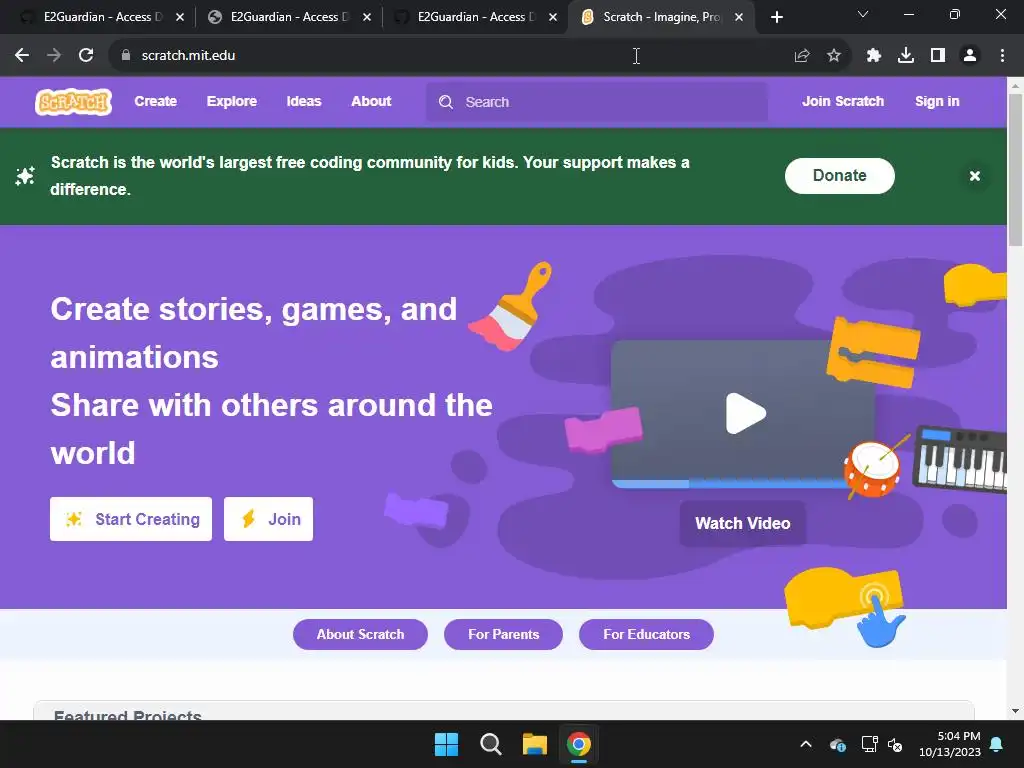This screenshot has width=1024, height=768.
Task: Click Sign in link
Action: tap(937, 101)
